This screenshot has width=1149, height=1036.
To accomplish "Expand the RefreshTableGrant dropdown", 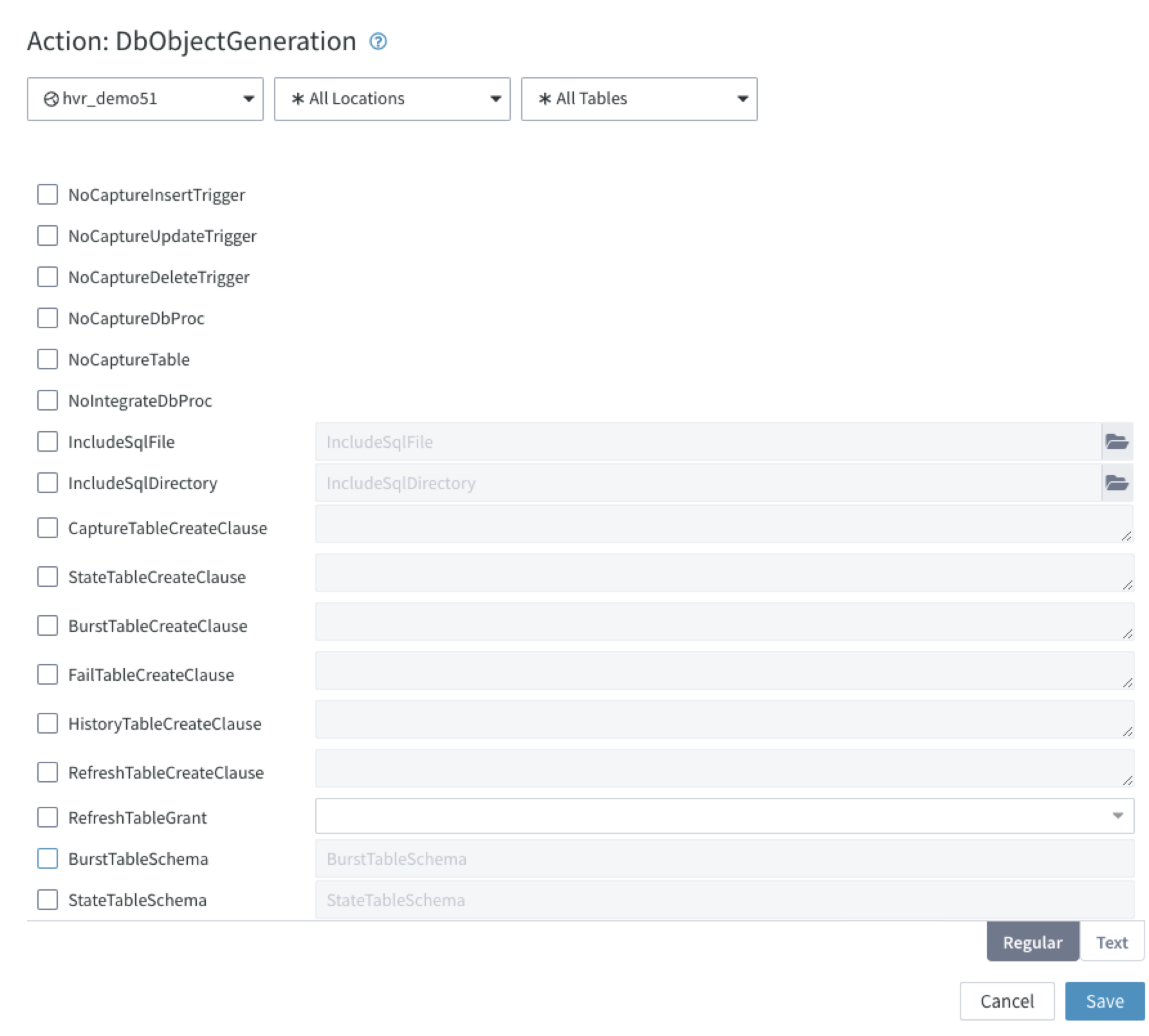I will pos(724,816).
